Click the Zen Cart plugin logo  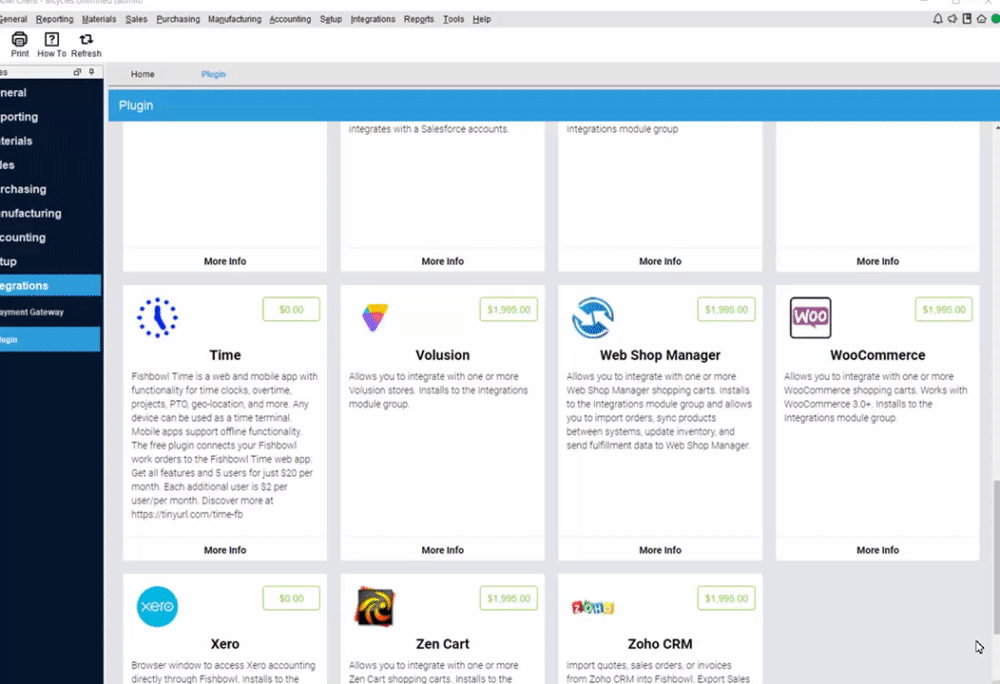pos(374,606)
